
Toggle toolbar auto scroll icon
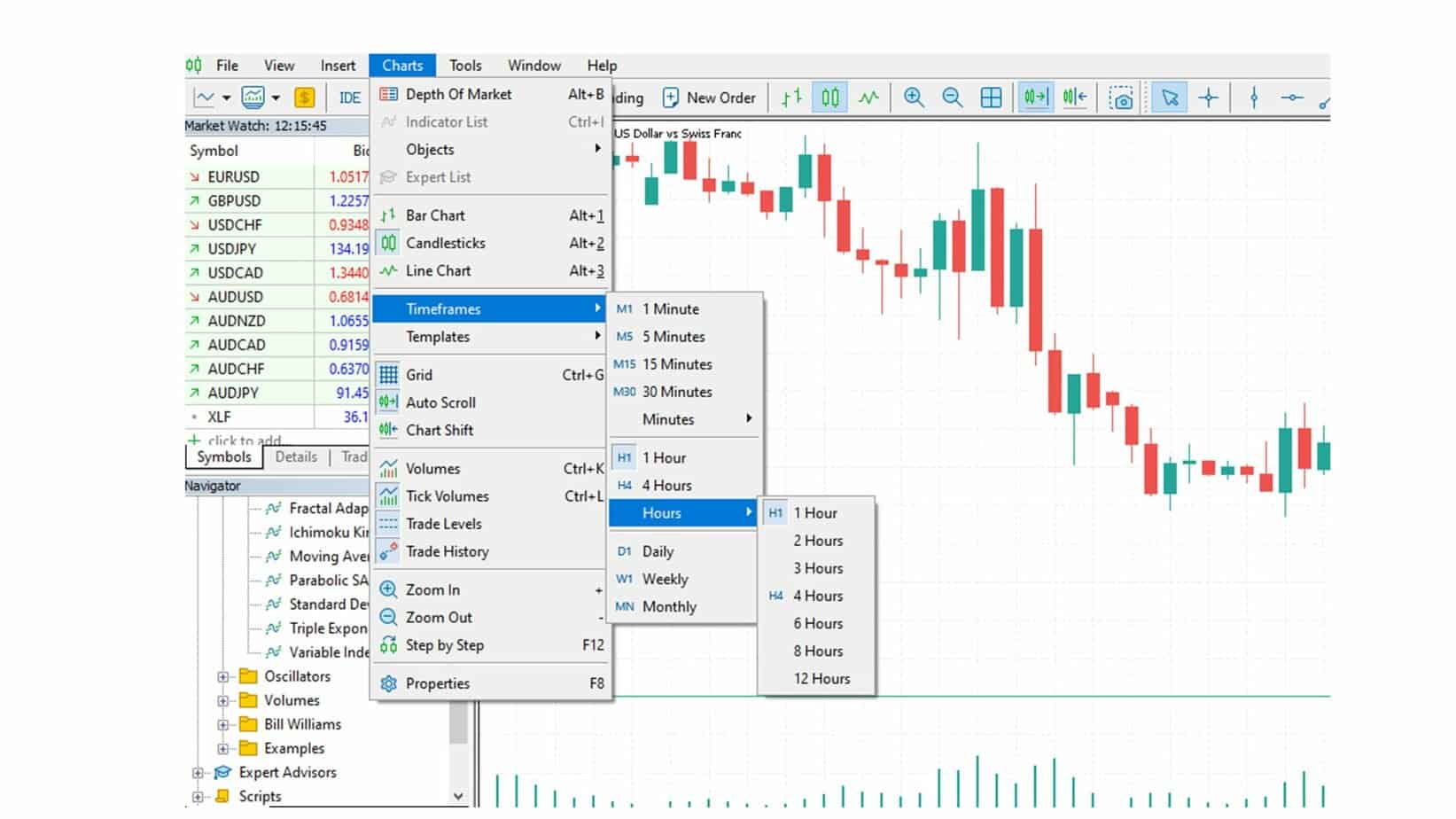[x=1035, y=97]
